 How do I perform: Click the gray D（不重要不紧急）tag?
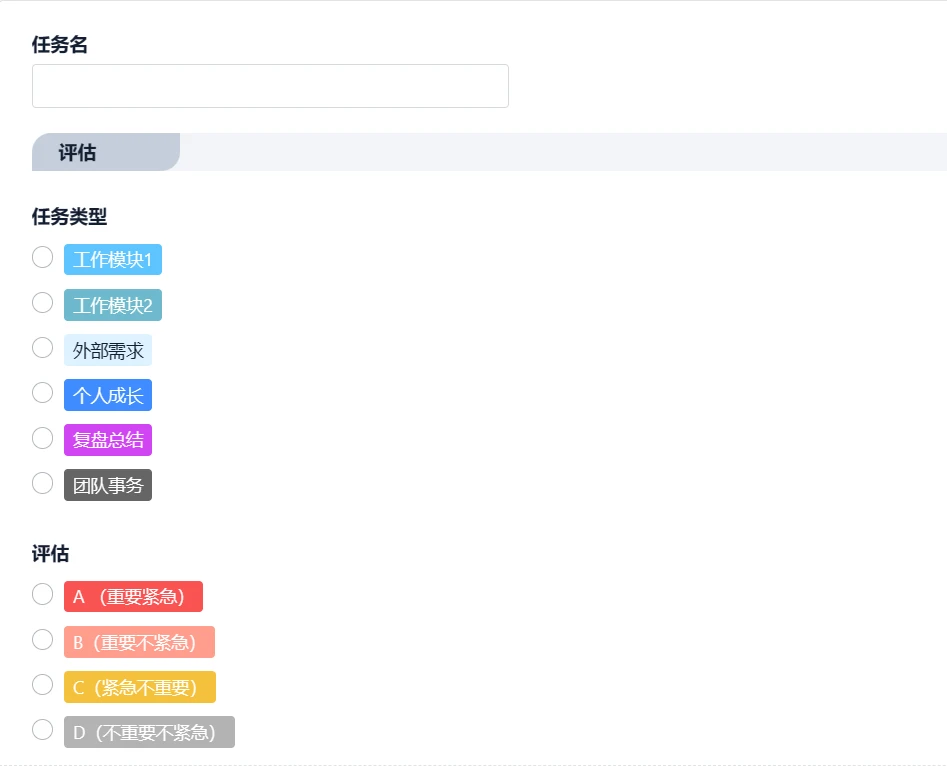tap(149, 732)
